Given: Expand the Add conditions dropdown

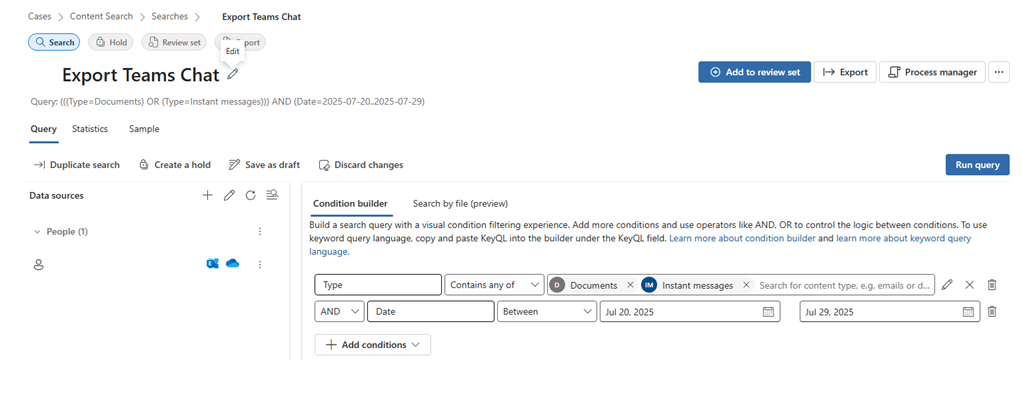Looking at the screenshot, I should [x=372, y=345].
